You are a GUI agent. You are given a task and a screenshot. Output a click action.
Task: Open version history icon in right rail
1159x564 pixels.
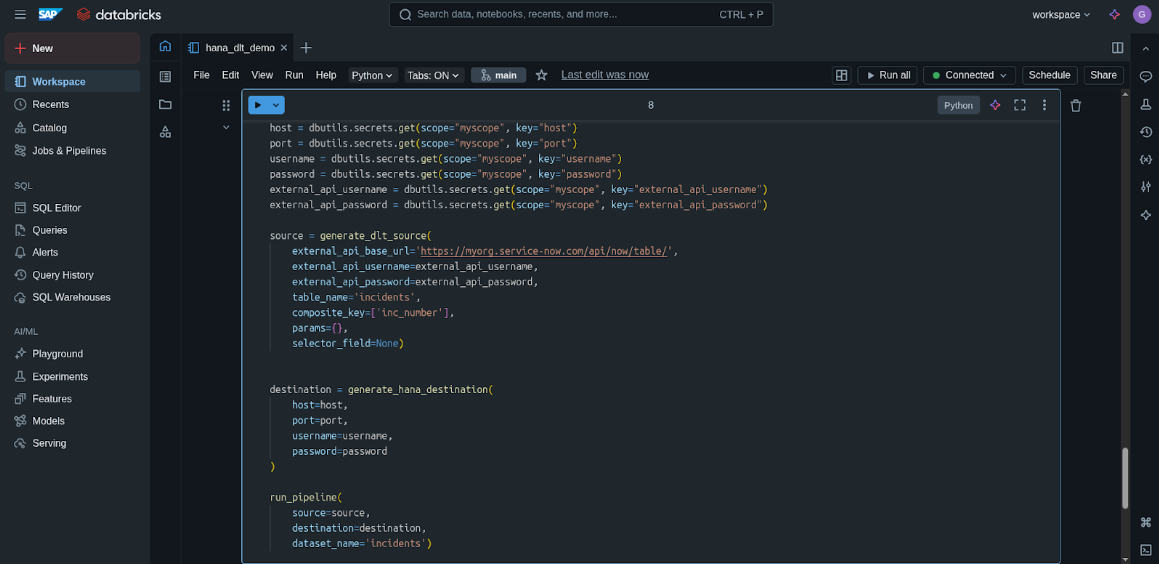point(1146,132)
